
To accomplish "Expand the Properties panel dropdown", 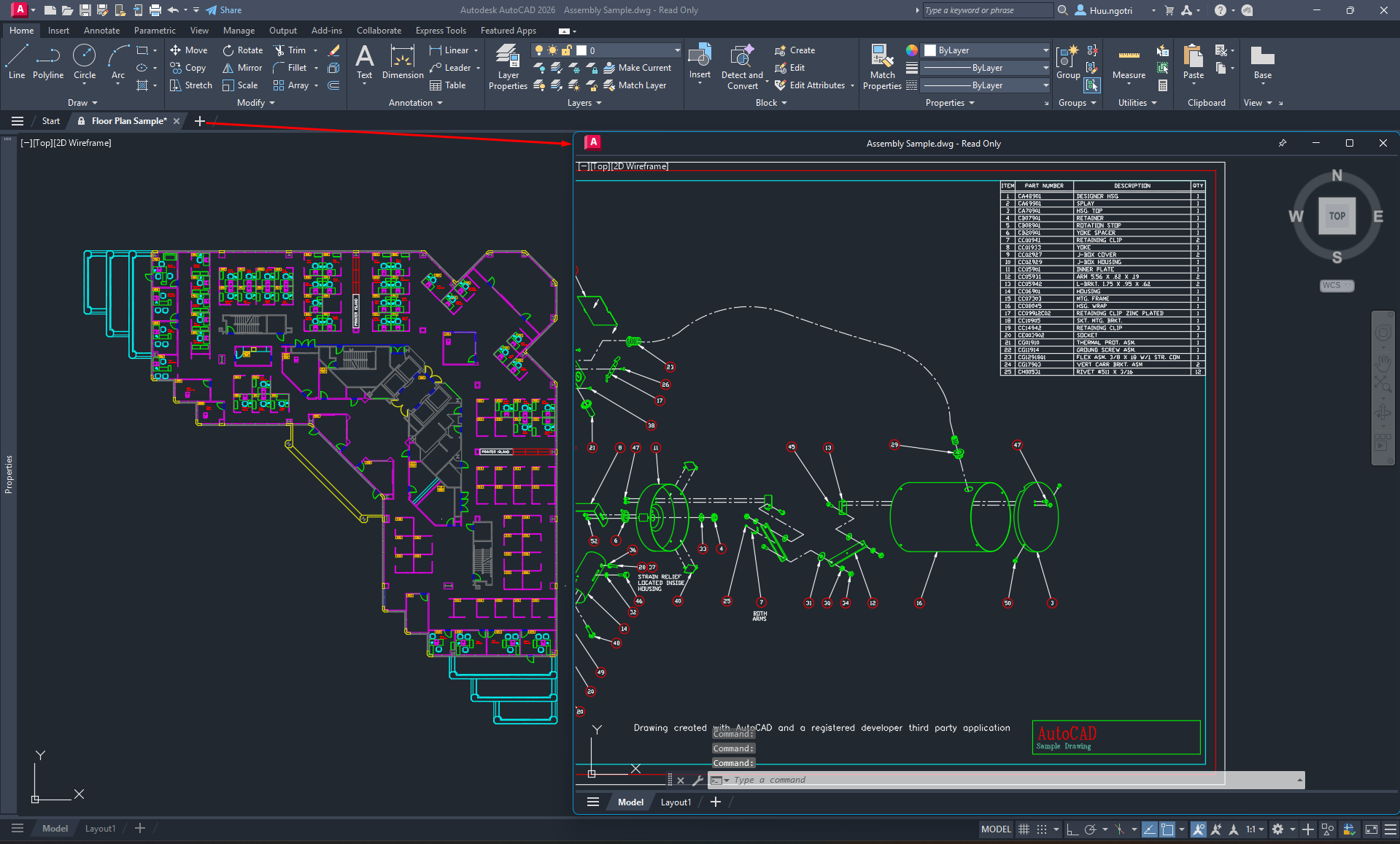I will point(950,103).
